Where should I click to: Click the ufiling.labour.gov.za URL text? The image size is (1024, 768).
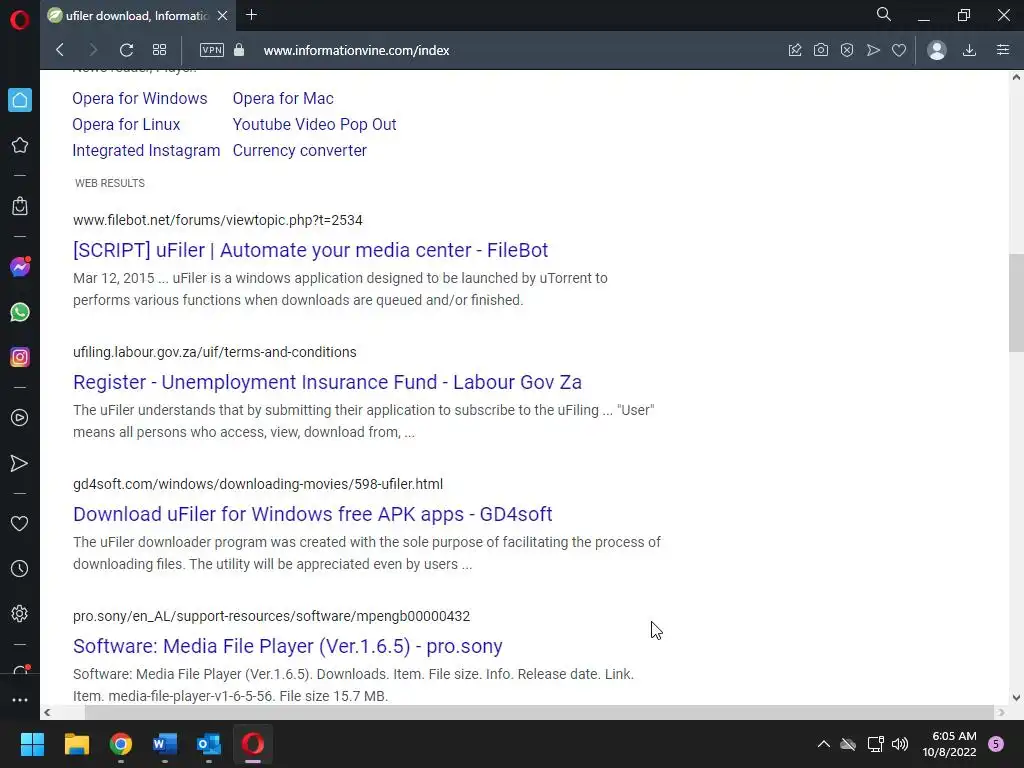pyautogui.click(x=215, y=352)
